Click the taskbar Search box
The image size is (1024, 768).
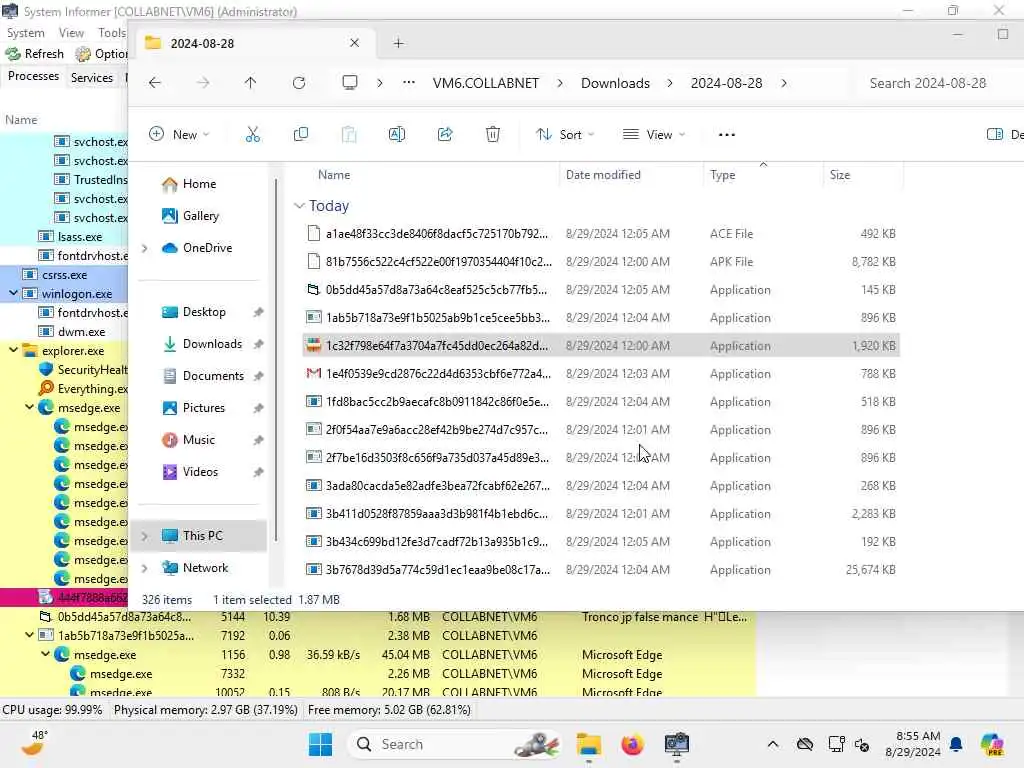click(455, 744)
